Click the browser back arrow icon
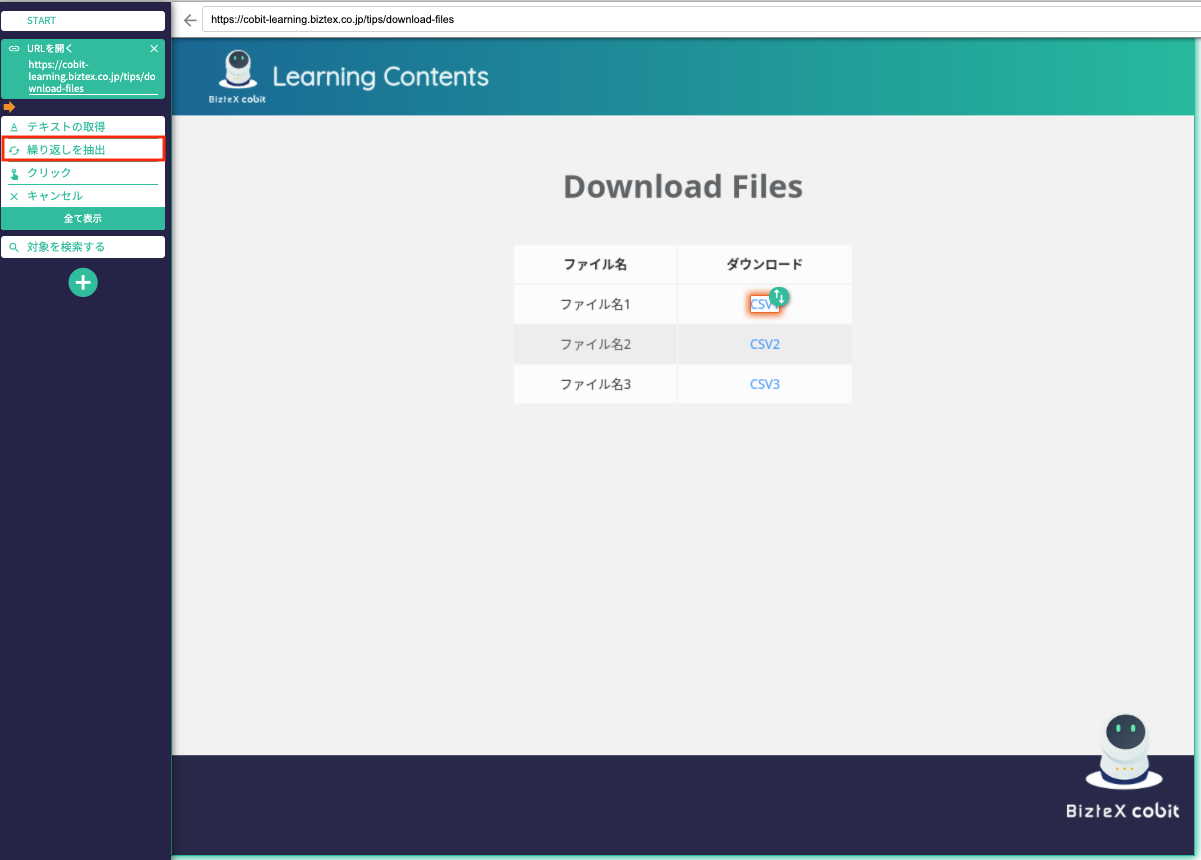The image size is (1201, 860). pos(190,20)
